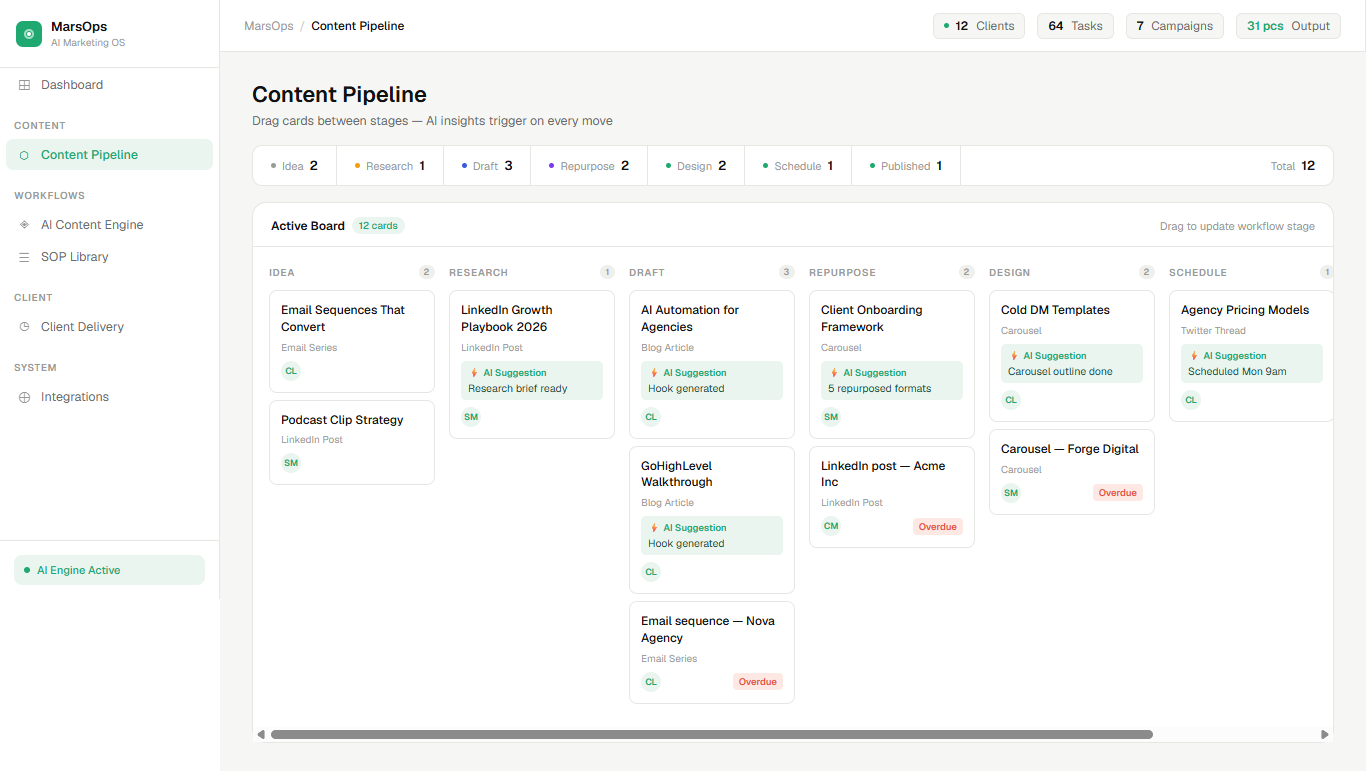Click the board's horizontal scrollbar thumb
This screenshot has height=771, width=1366.
tap(711, 734)
